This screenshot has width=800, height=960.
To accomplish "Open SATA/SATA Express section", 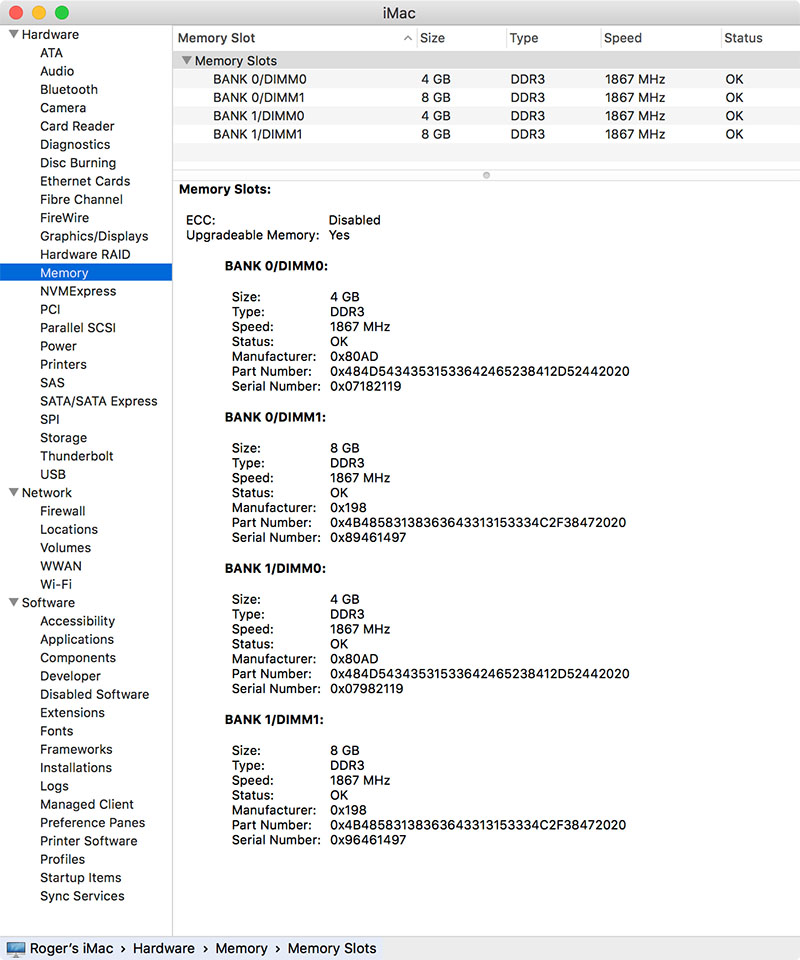I will [x=99, y=402].
